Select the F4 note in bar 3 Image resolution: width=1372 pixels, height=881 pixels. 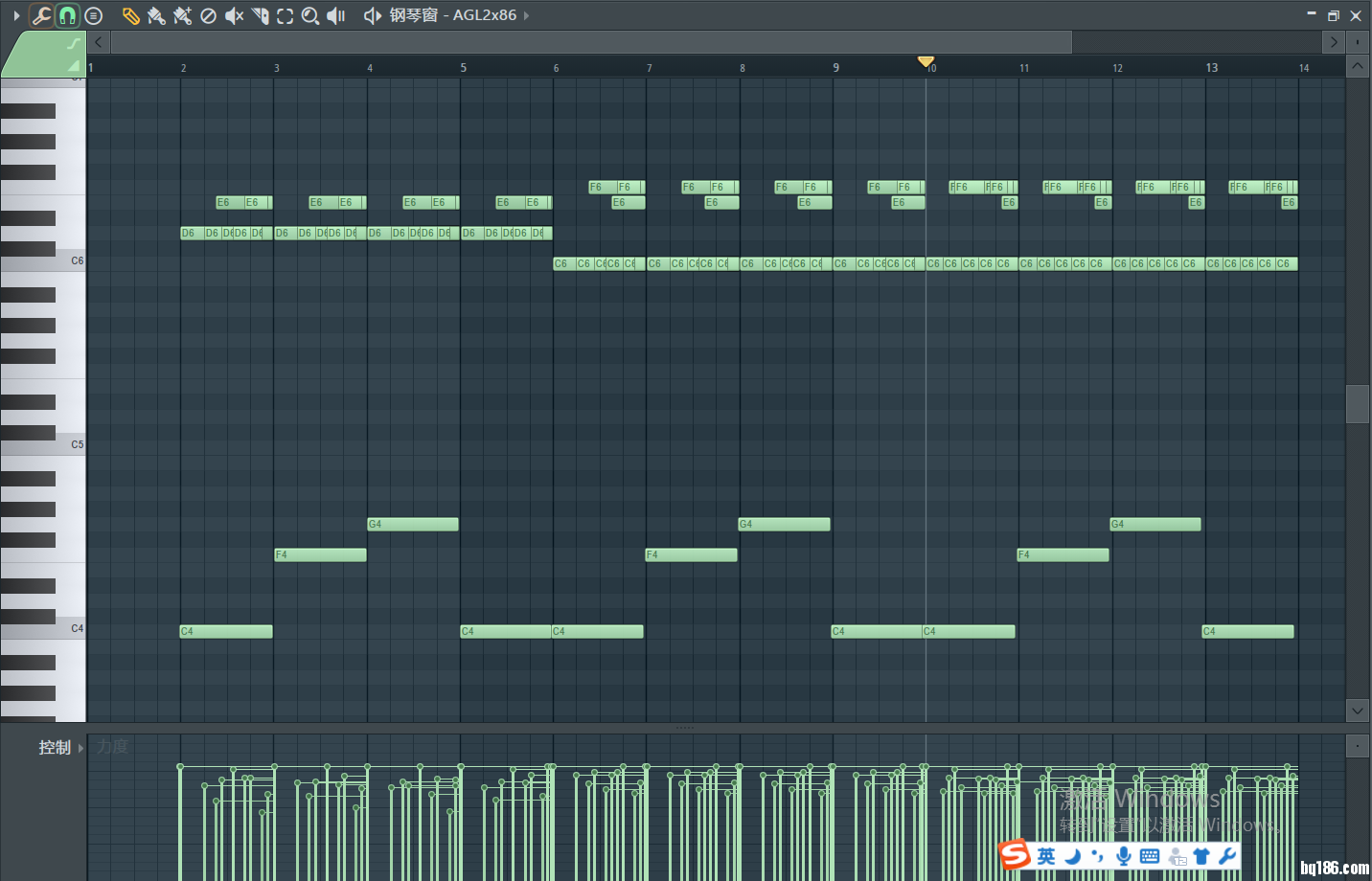pyautogui.click(x=320, y=554)
